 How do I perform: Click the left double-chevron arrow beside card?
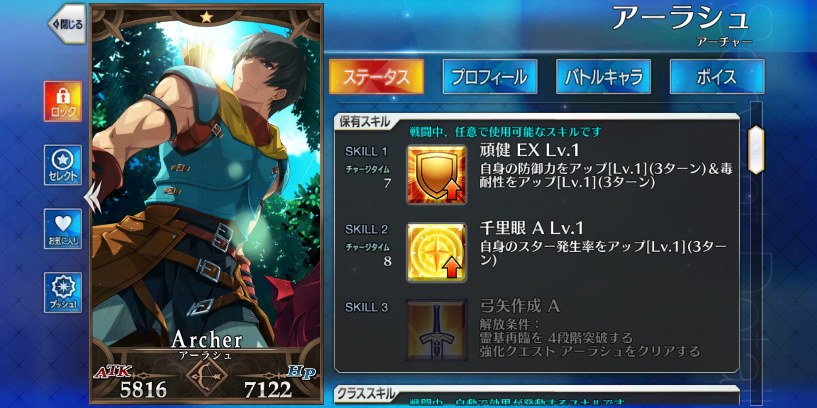[x=93, y=196]
